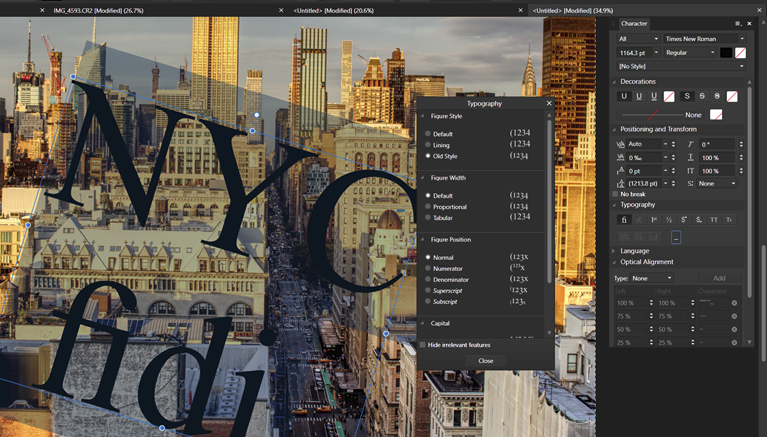Screen dimensions: 767x437
Task: Apply third underline style icon
Action: [x=654, y=96]
